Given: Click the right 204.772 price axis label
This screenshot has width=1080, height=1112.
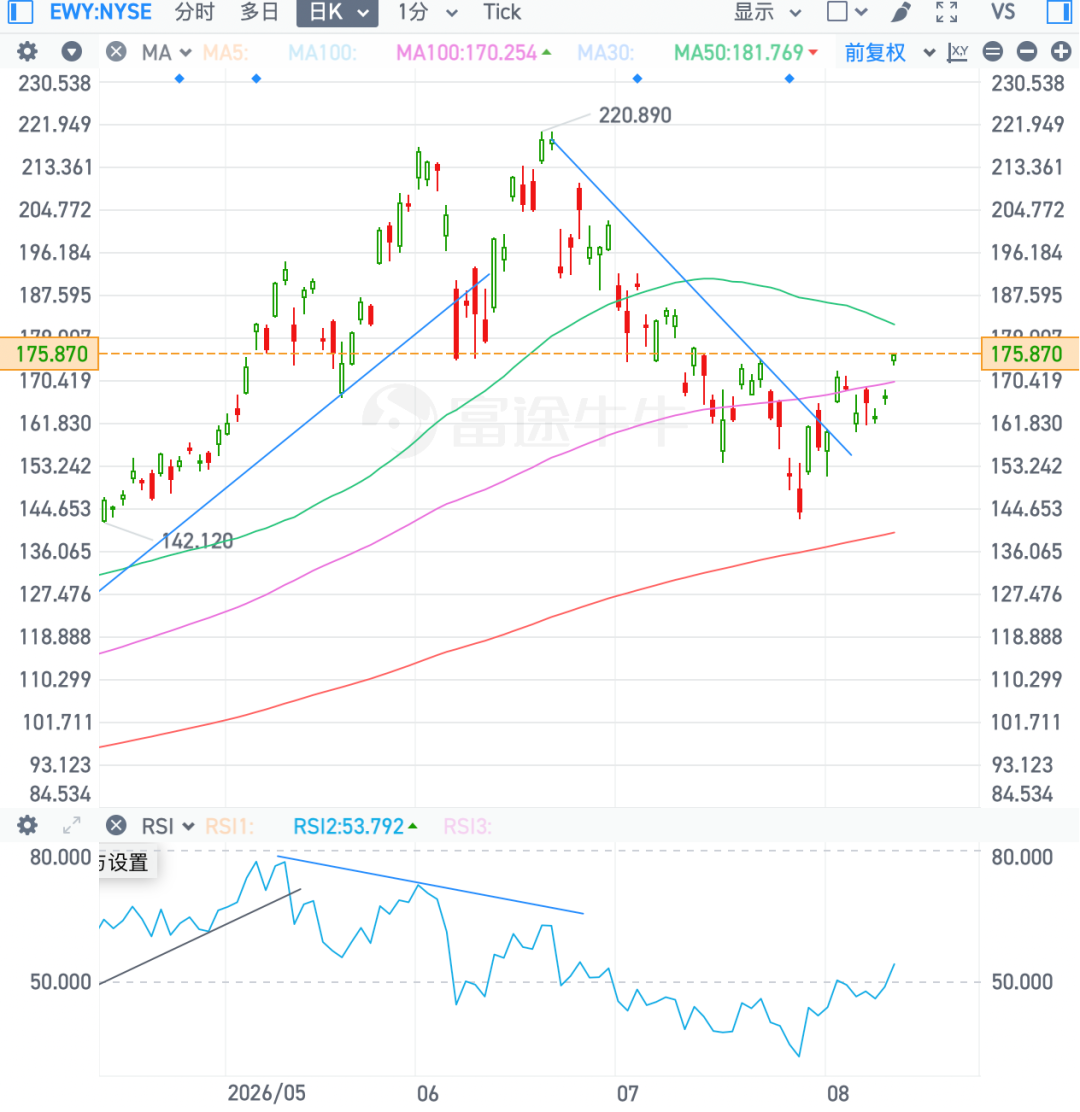Looking at the screenshot, I should pyautogui.click(x=1028, y=210).
